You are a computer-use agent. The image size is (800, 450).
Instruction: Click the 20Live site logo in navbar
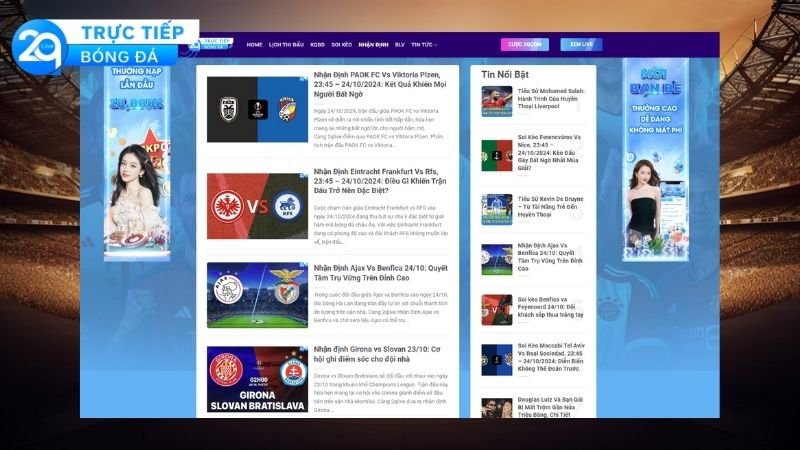[211, 44]
